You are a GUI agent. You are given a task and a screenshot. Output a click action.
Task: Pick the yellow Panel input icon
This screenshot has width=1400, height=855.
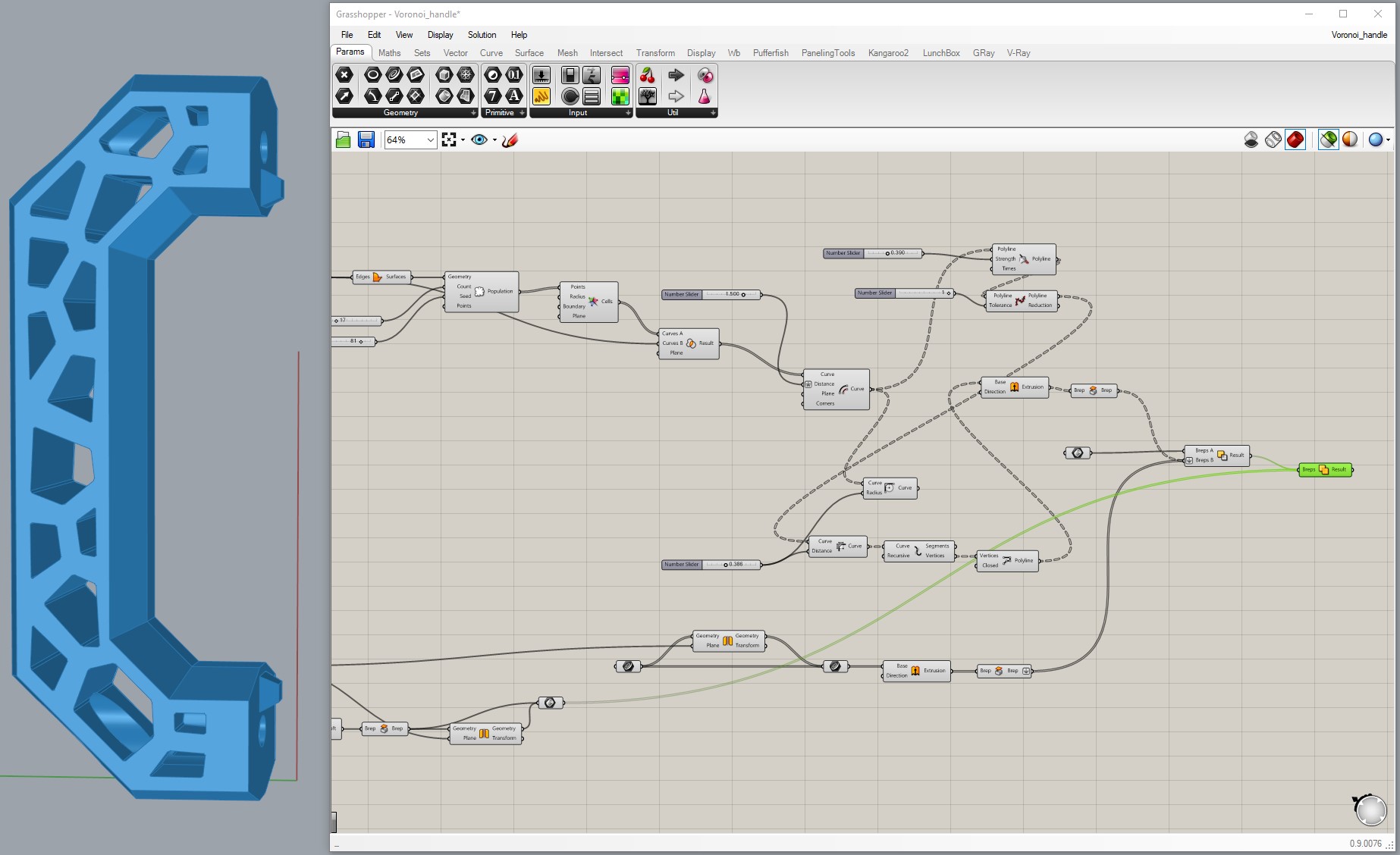[541, 96]
